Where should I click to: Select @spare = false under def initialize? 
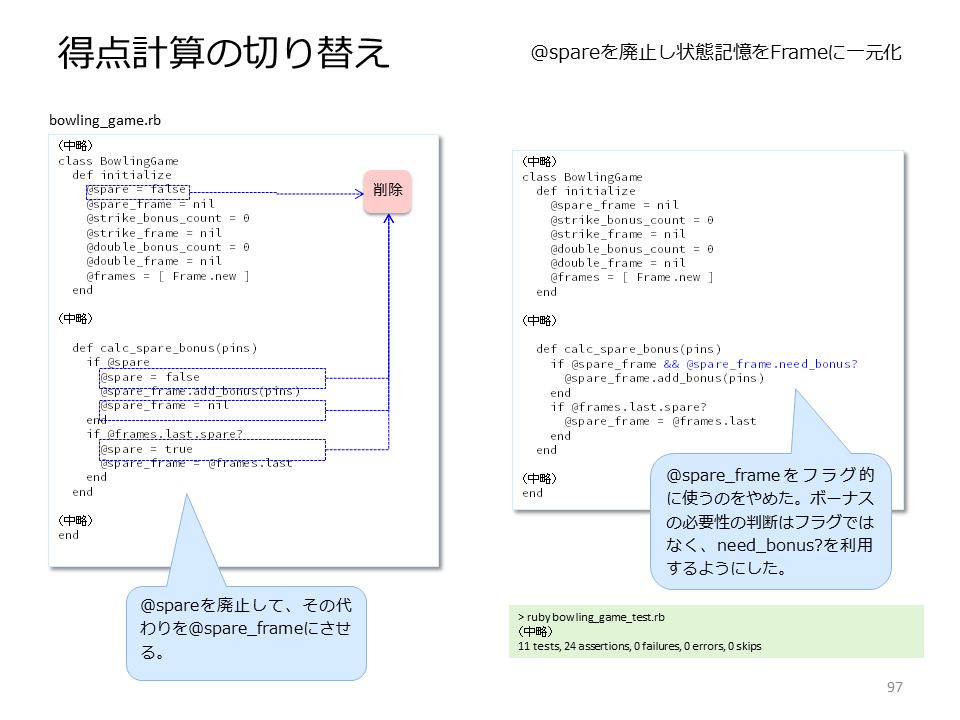coord(138,190)
